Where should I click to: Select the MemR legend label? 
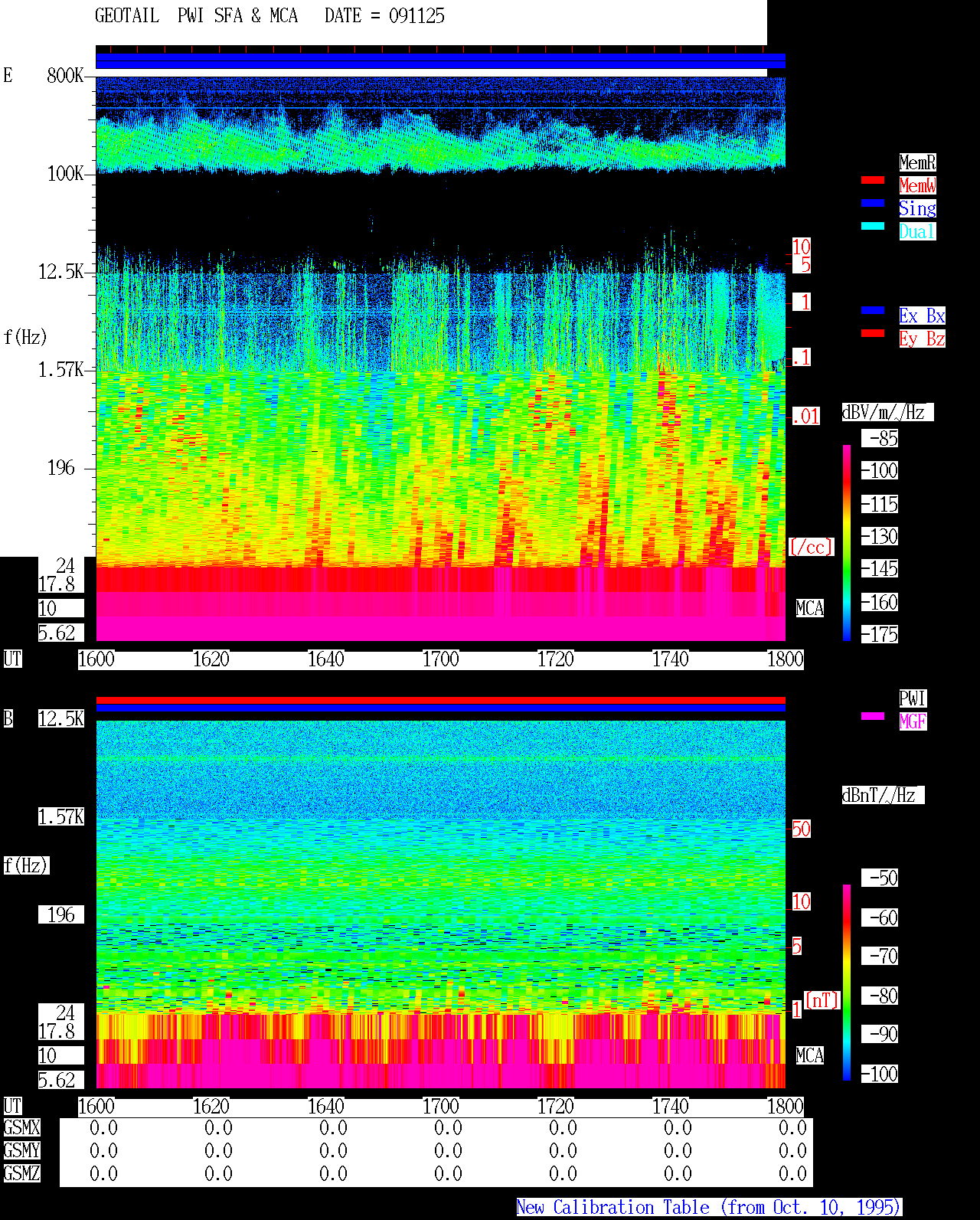[917, 162]
